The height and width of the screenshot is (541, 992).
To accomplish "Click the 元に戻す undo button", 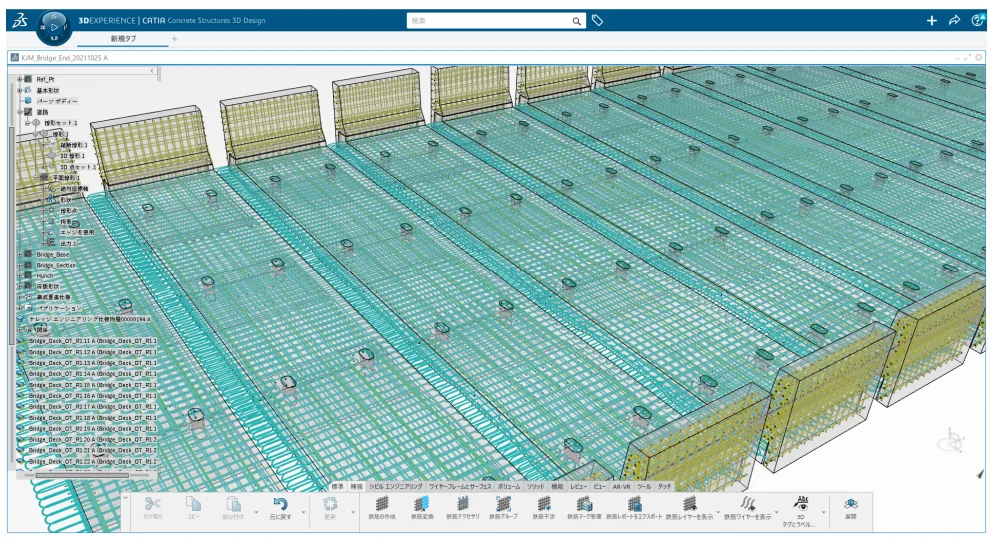I will point(281,508).
